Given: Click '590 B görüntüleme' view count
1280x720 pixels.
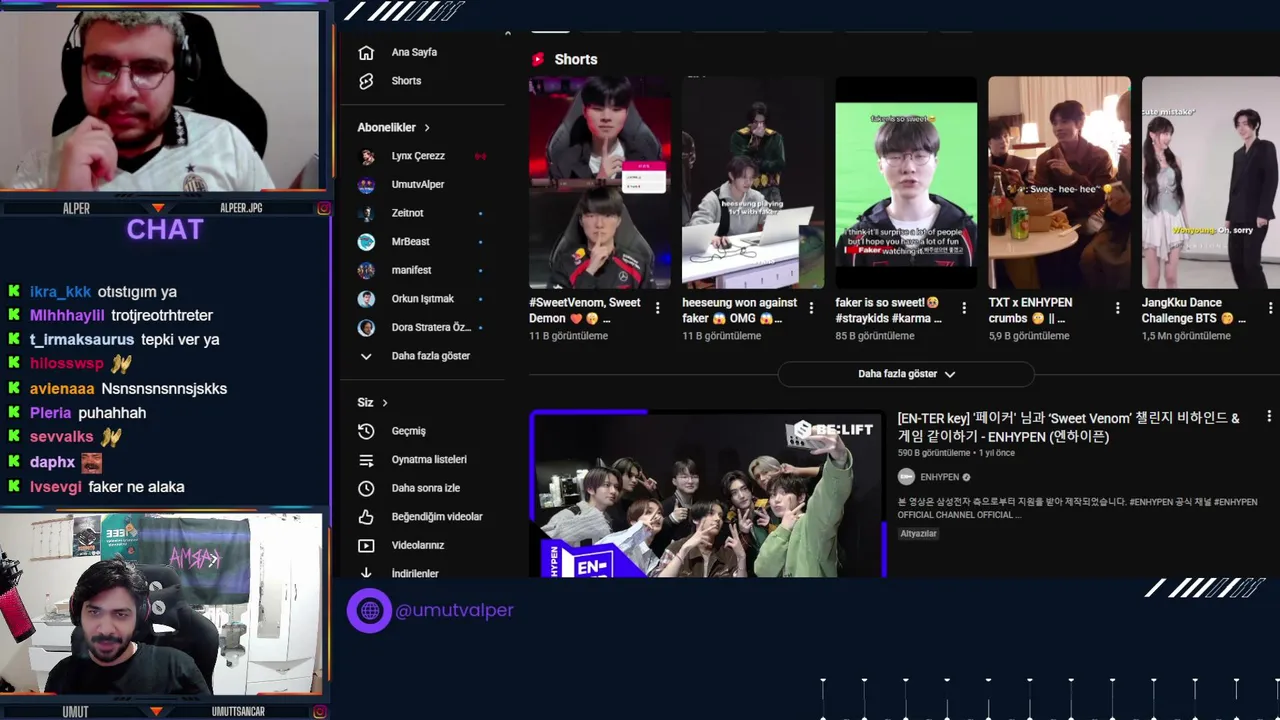Looking at the screenshot, I should [934, 453].
